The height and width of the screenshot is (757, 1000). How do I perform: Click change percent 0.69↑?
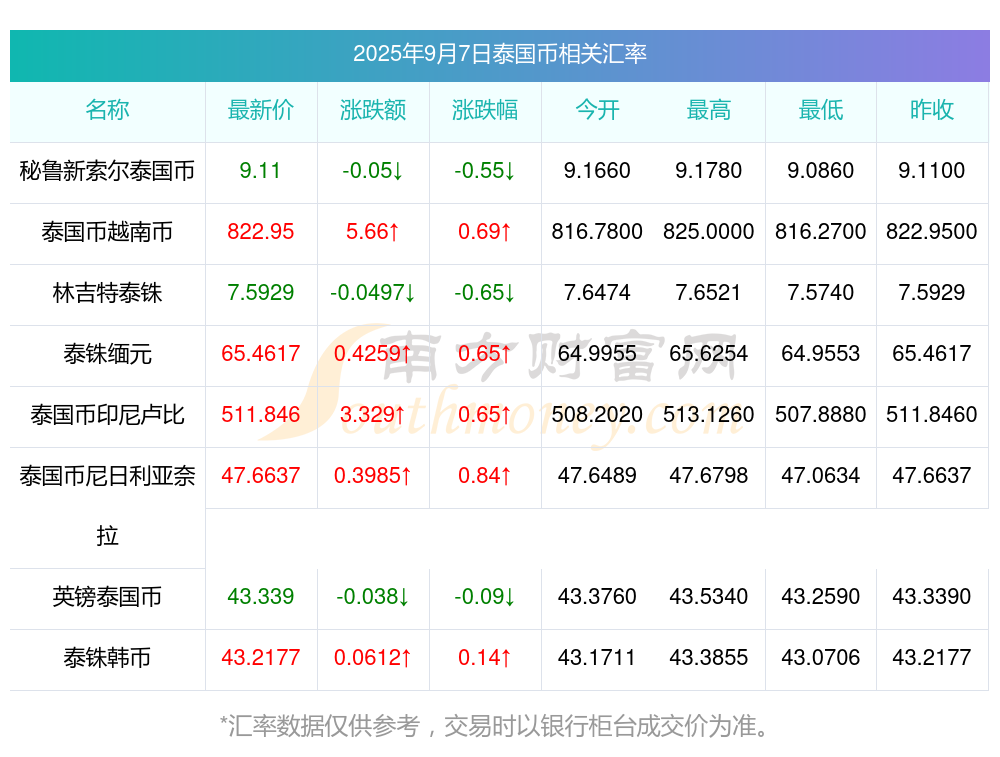(x=485, y=232)
